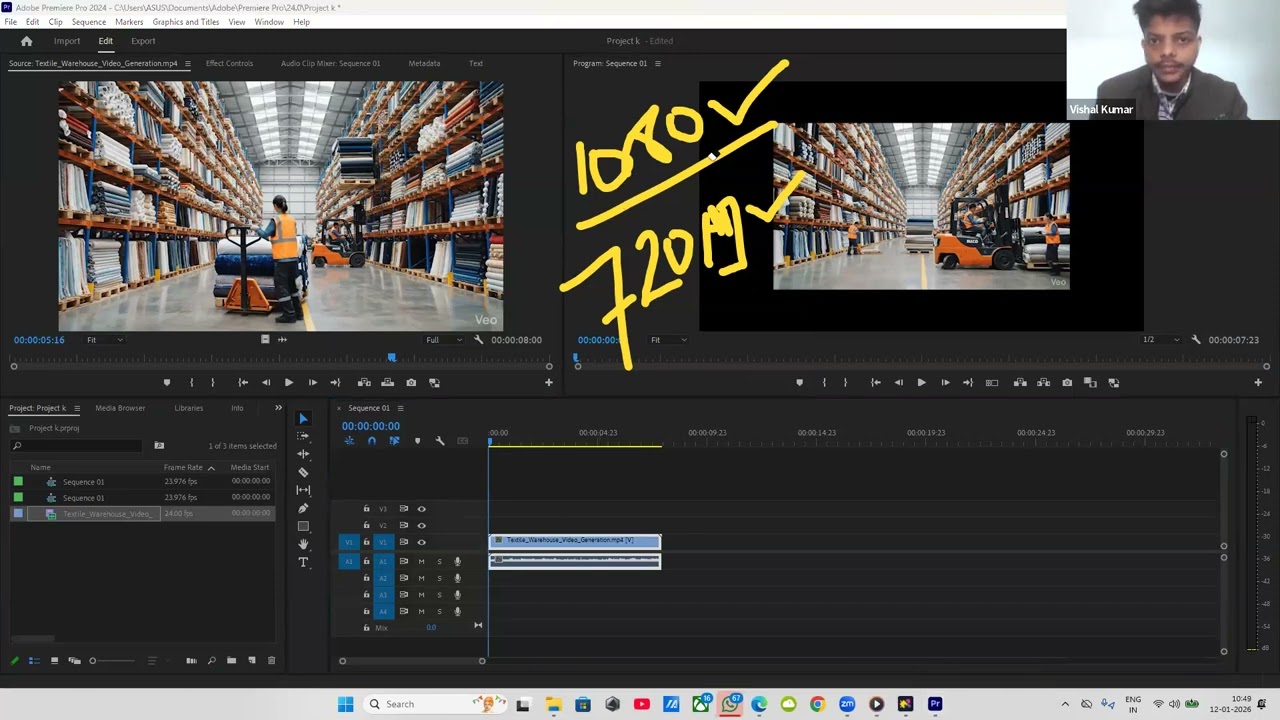This screenshot has height=720, width=1280.
Task: Open Program monitor settings wrench
Action: pyautogui.click(x=1196, y=340)
